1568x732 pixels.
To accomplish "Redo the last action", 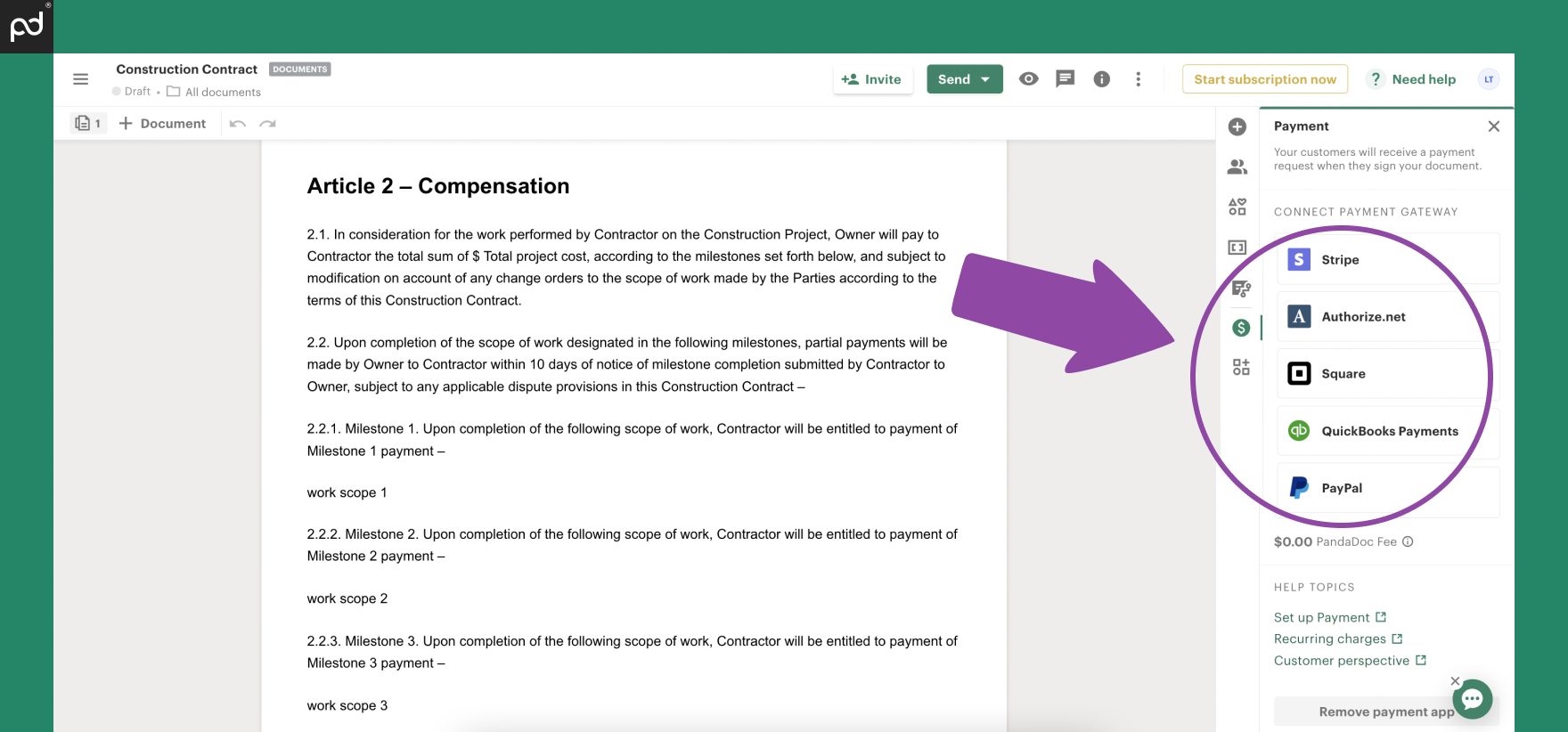I will (x=267, y=124).
